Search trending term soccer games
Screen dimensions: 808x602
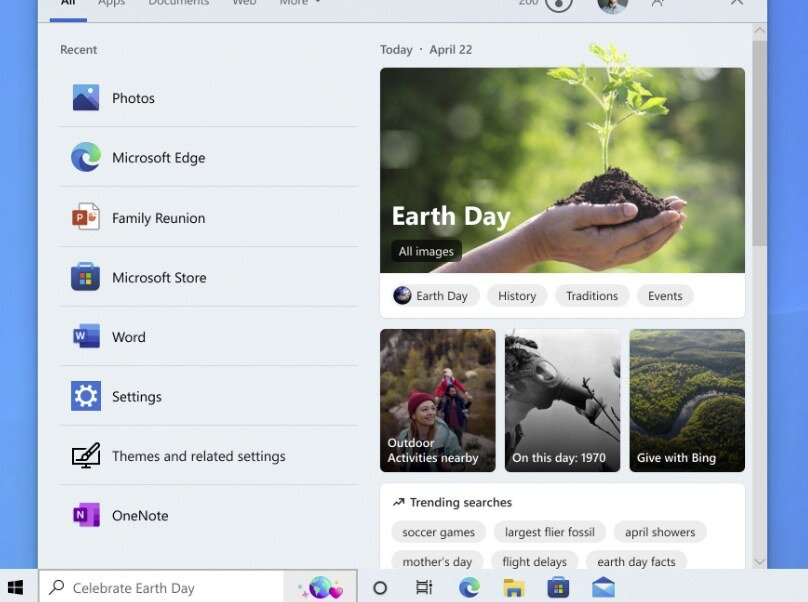click(x=439, y=532)
